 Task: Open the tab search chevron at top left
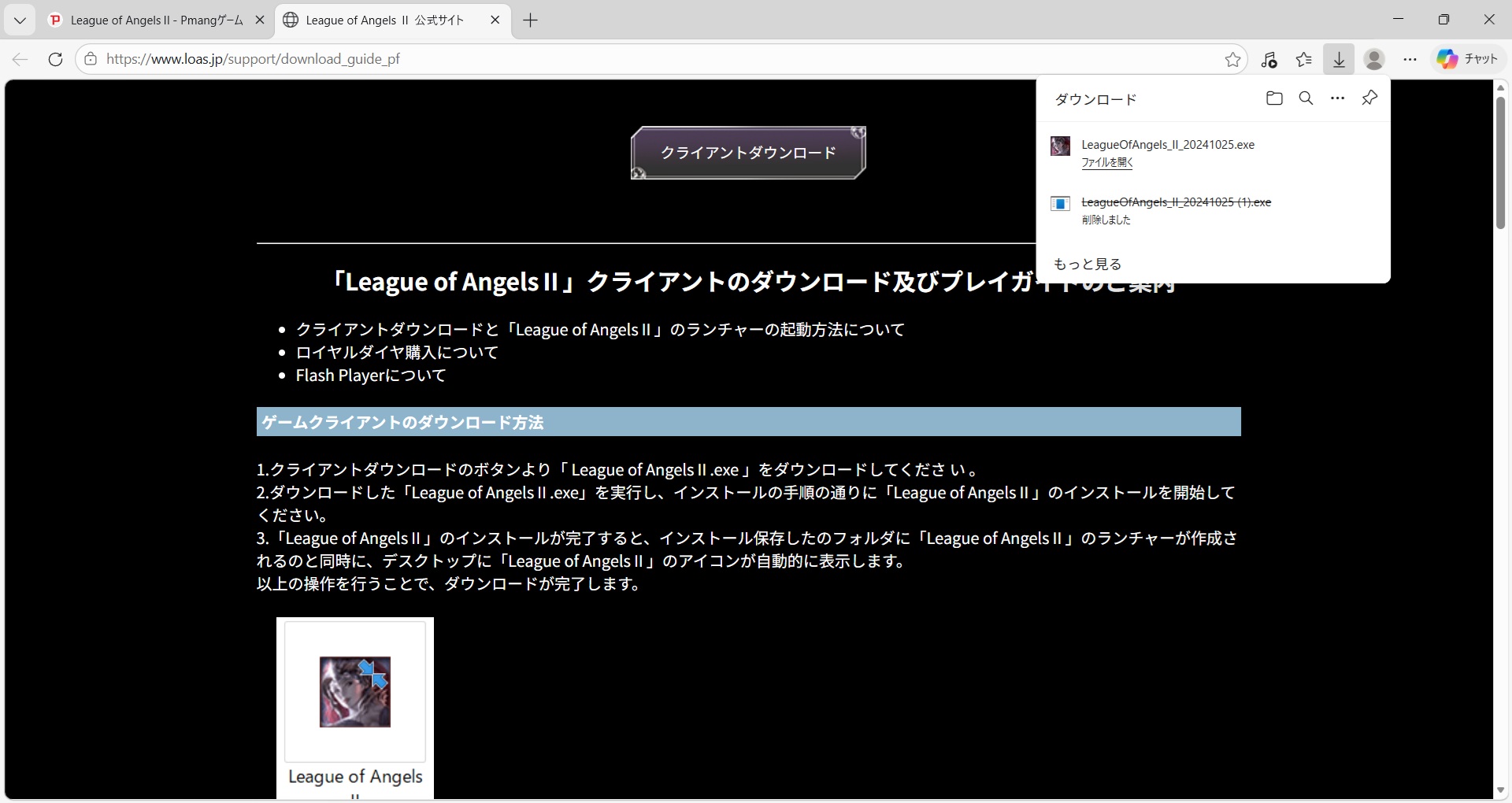click(x=20, y=20)
